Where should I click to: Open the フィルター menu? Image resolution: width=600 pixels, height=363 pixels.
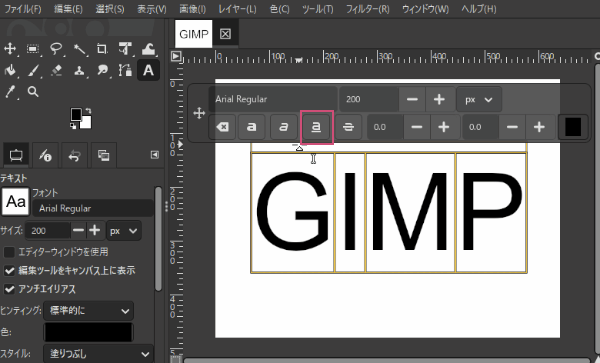point(367,9)
